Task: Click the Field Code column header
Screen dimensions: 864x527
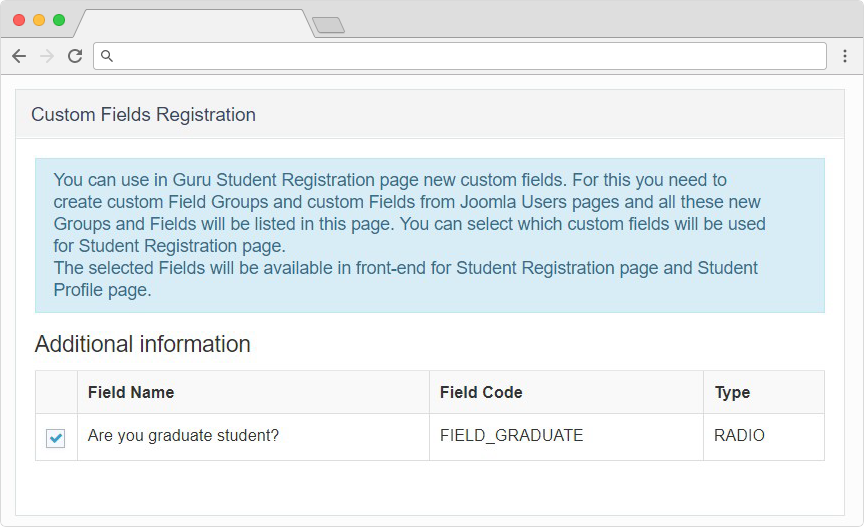Action: click(x=481, y=393)
